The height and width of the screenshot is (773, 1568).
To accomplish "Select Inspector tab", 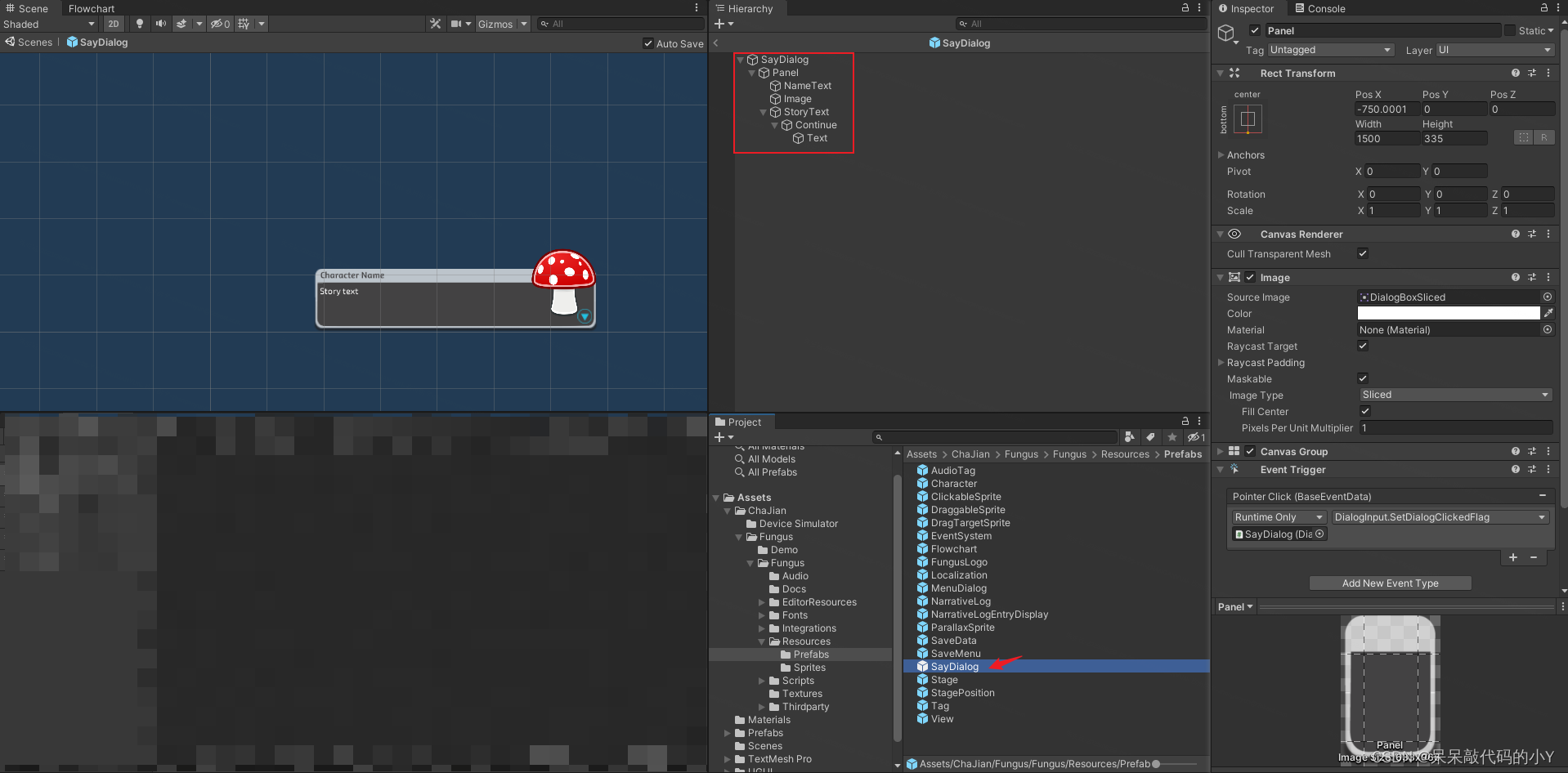I will click(x=1247, y=8).
